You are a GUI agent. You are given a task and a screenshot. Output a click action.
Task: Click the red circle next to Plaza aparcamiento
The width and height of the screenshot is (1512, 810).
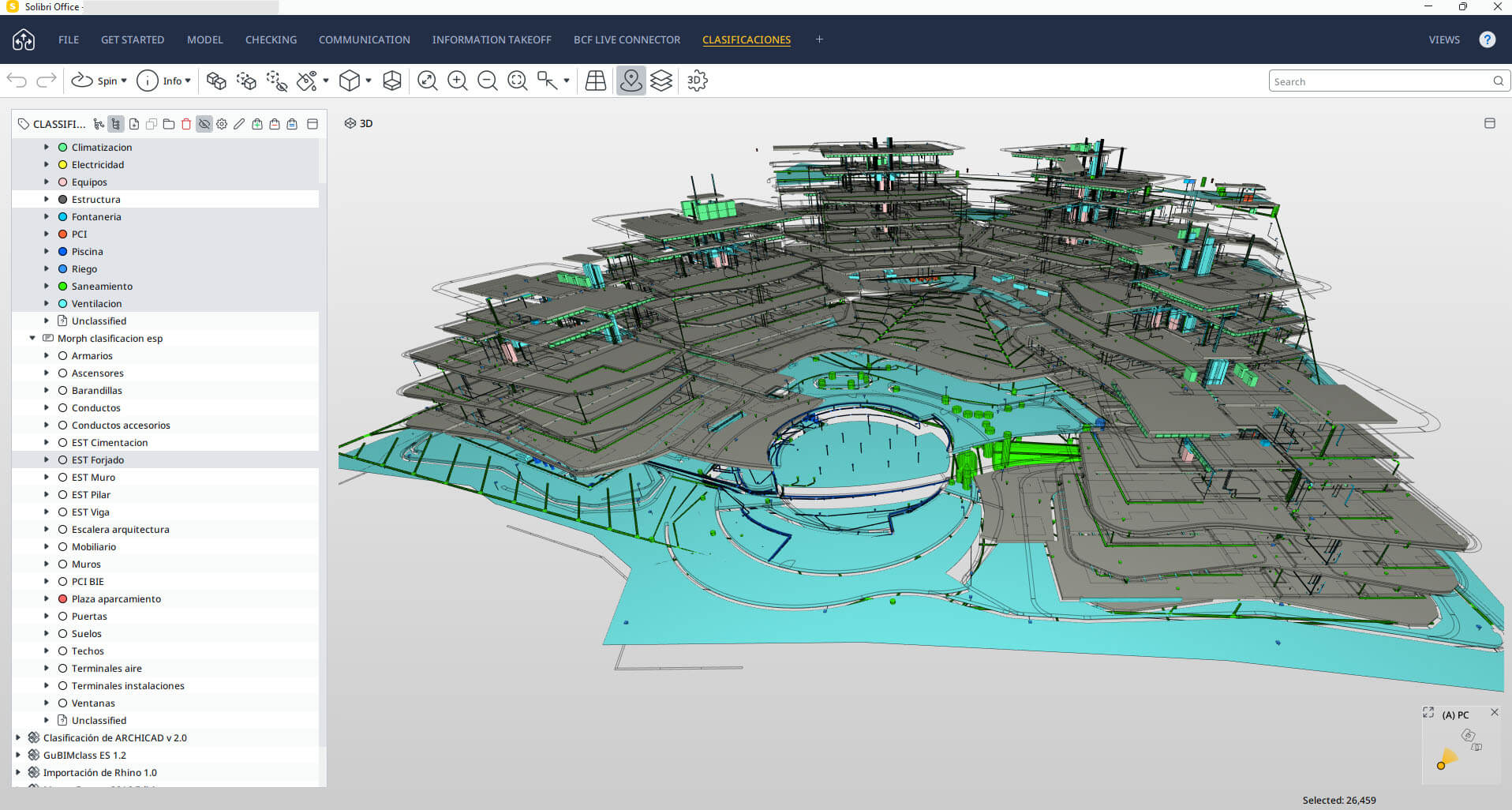62,599
